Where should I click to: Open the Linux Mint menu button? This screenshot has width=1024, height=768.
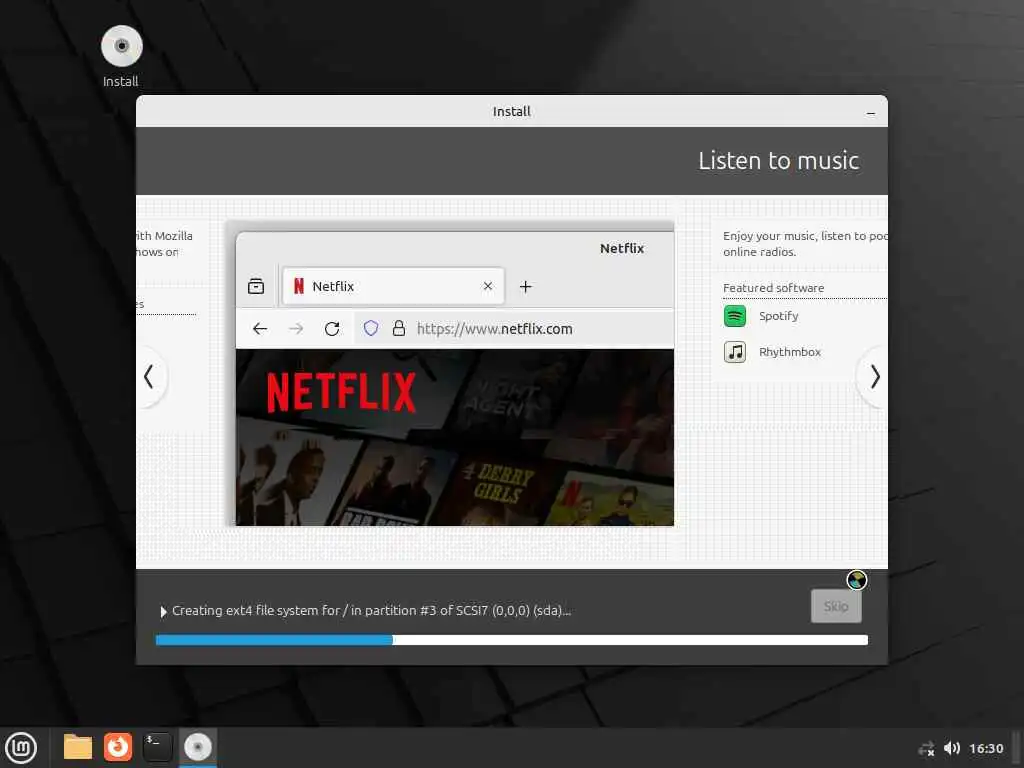(x=21, y=748)
